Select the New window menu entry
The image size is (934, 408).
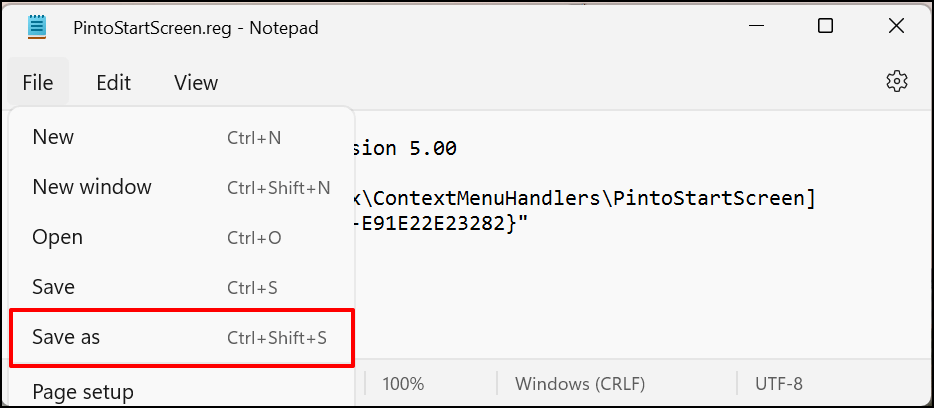point(92,187)
